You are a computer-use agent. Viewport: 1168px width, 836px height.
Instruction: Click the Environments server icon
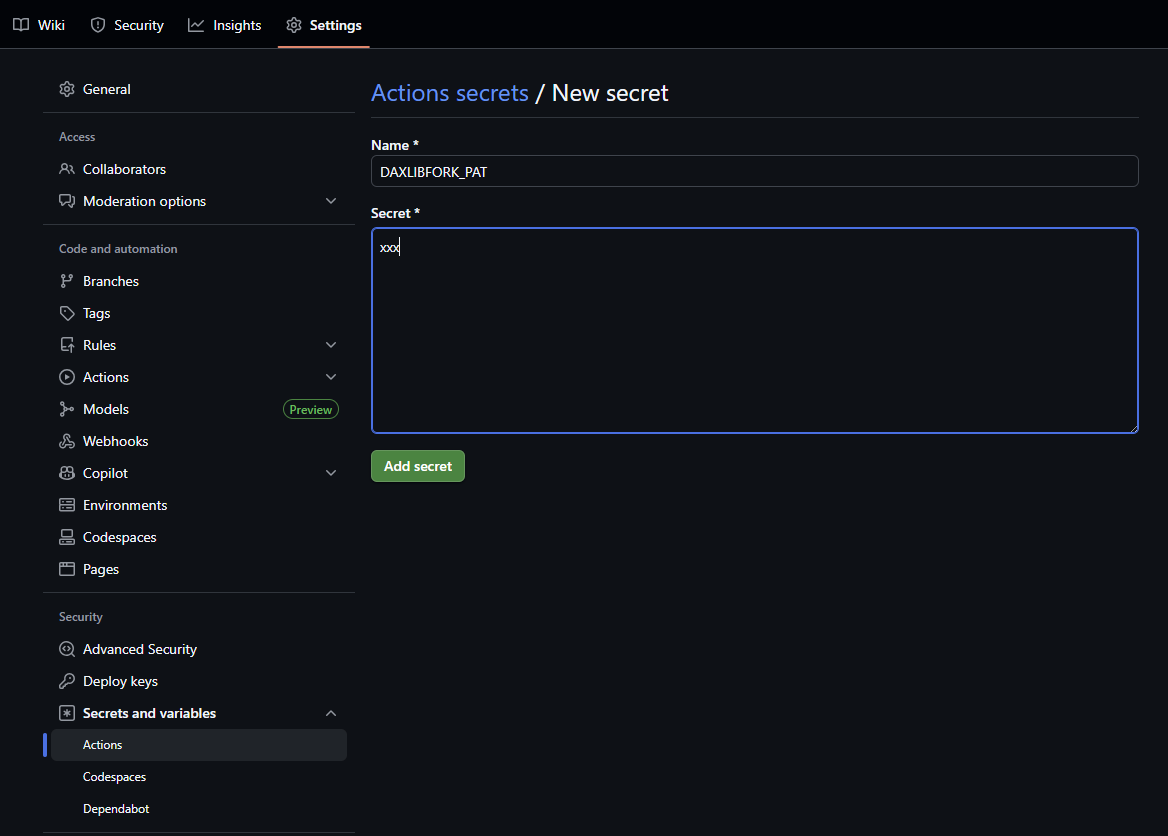pos(67,505)
